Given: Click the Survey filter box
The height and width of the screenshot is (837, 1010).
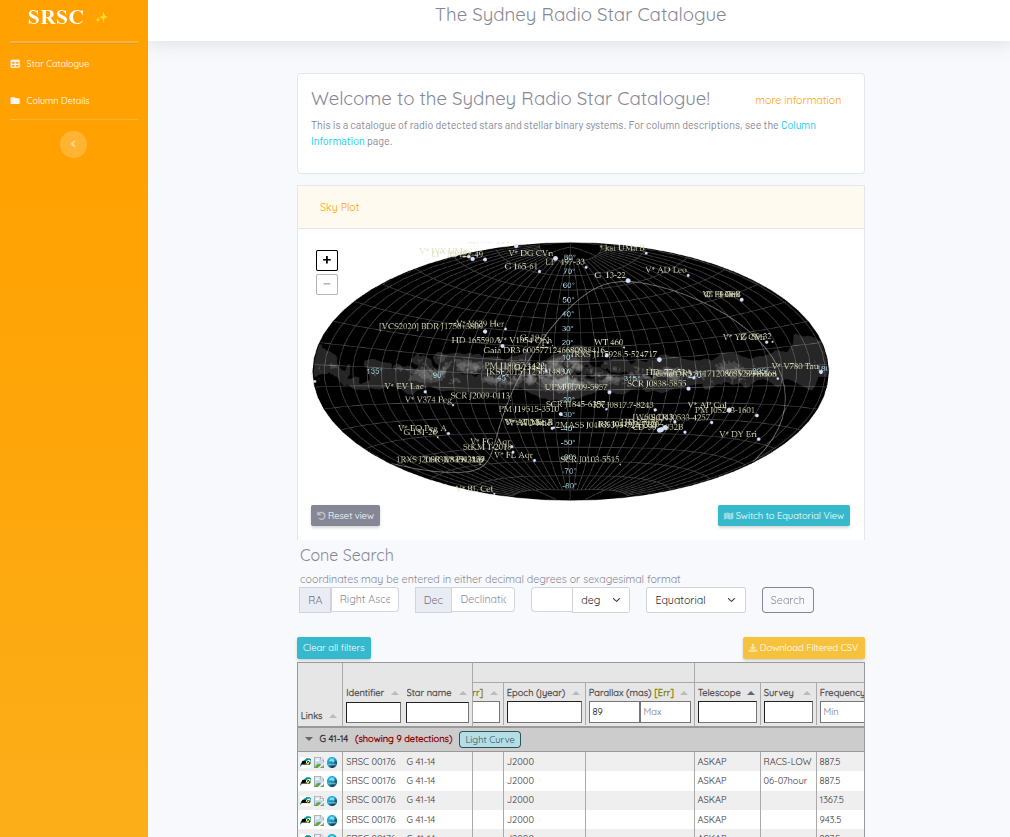Looking at the screenshot, I should click(788, 712).
